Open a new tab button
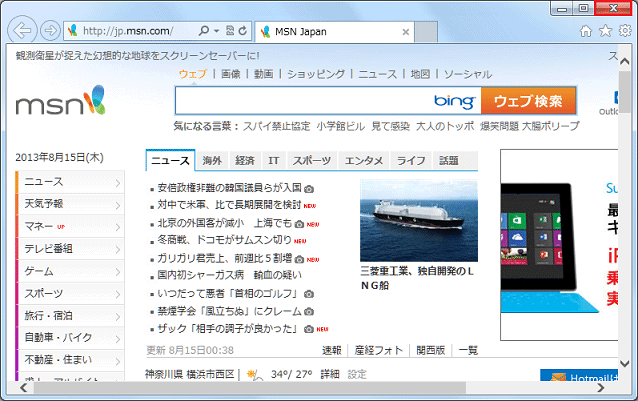This screenshot has height=401, width=638. click(426, 32)
